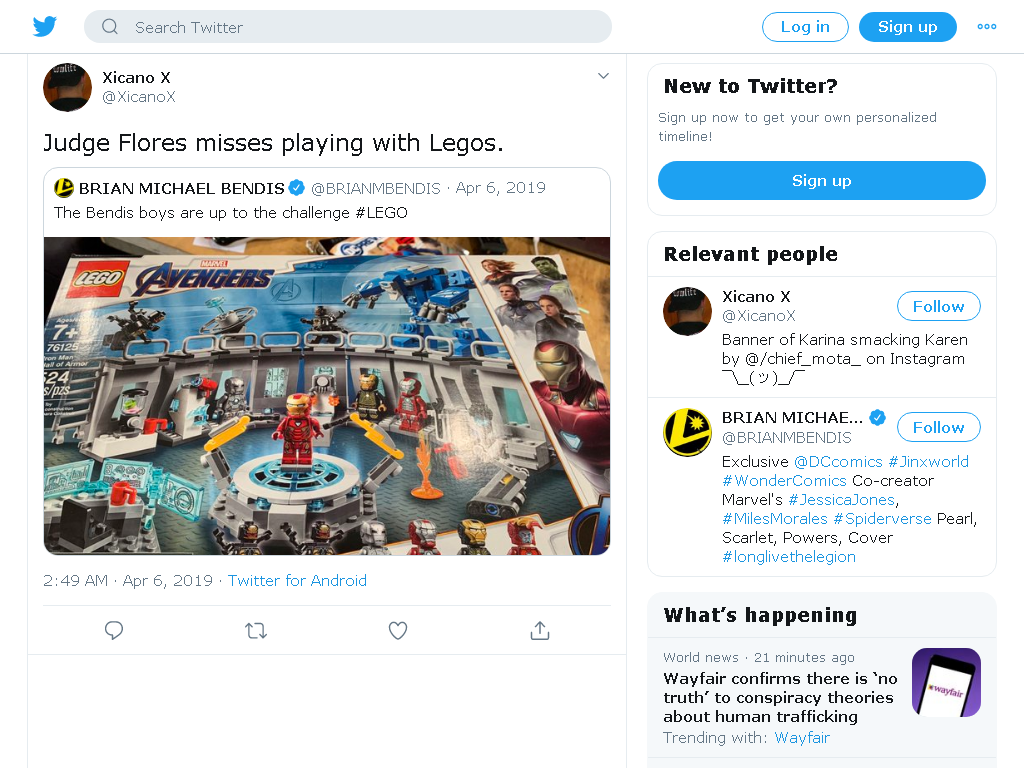Screen dimensions: 1024x768
Task: Follow BRIAN MICHAEL BENDIS
Action: click(x=938, y=427)
